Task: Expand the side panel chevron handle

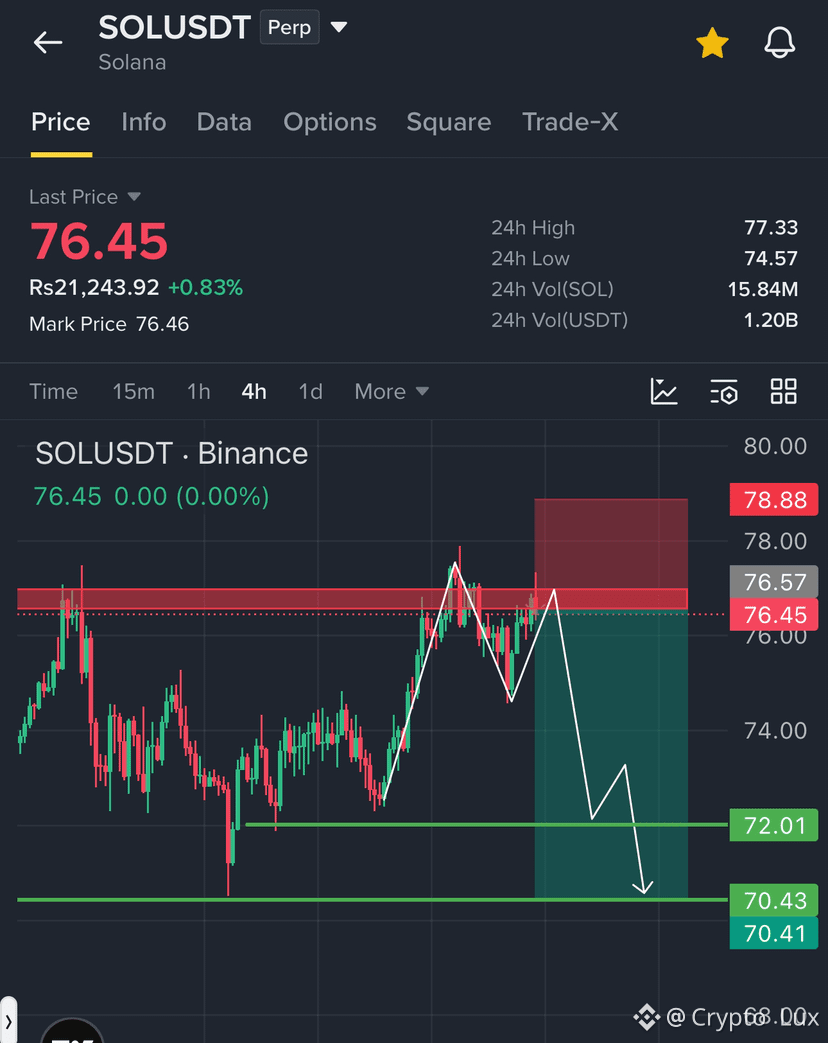Action: [8, 1020]
